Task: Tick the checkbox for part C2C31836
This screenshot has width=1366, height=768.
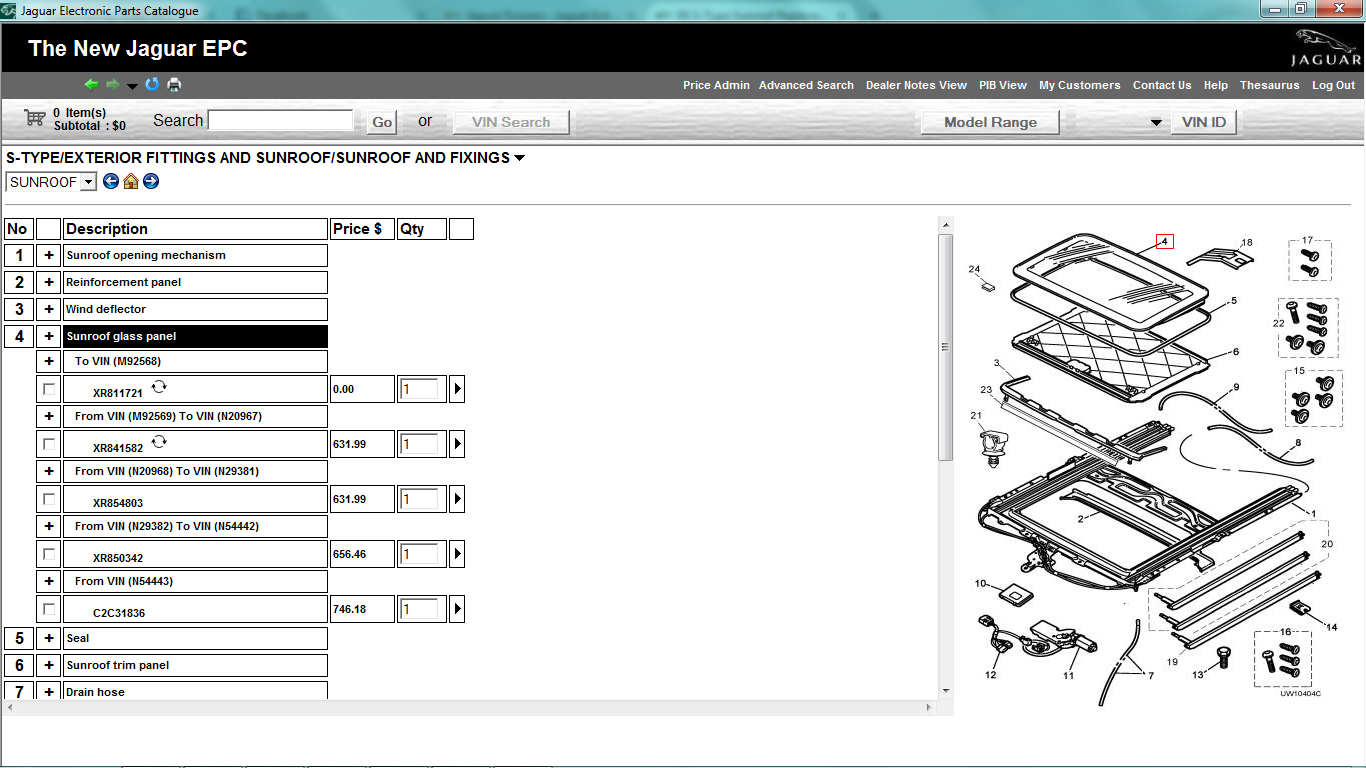Action: pyautogui.click(x=49, y=609)
